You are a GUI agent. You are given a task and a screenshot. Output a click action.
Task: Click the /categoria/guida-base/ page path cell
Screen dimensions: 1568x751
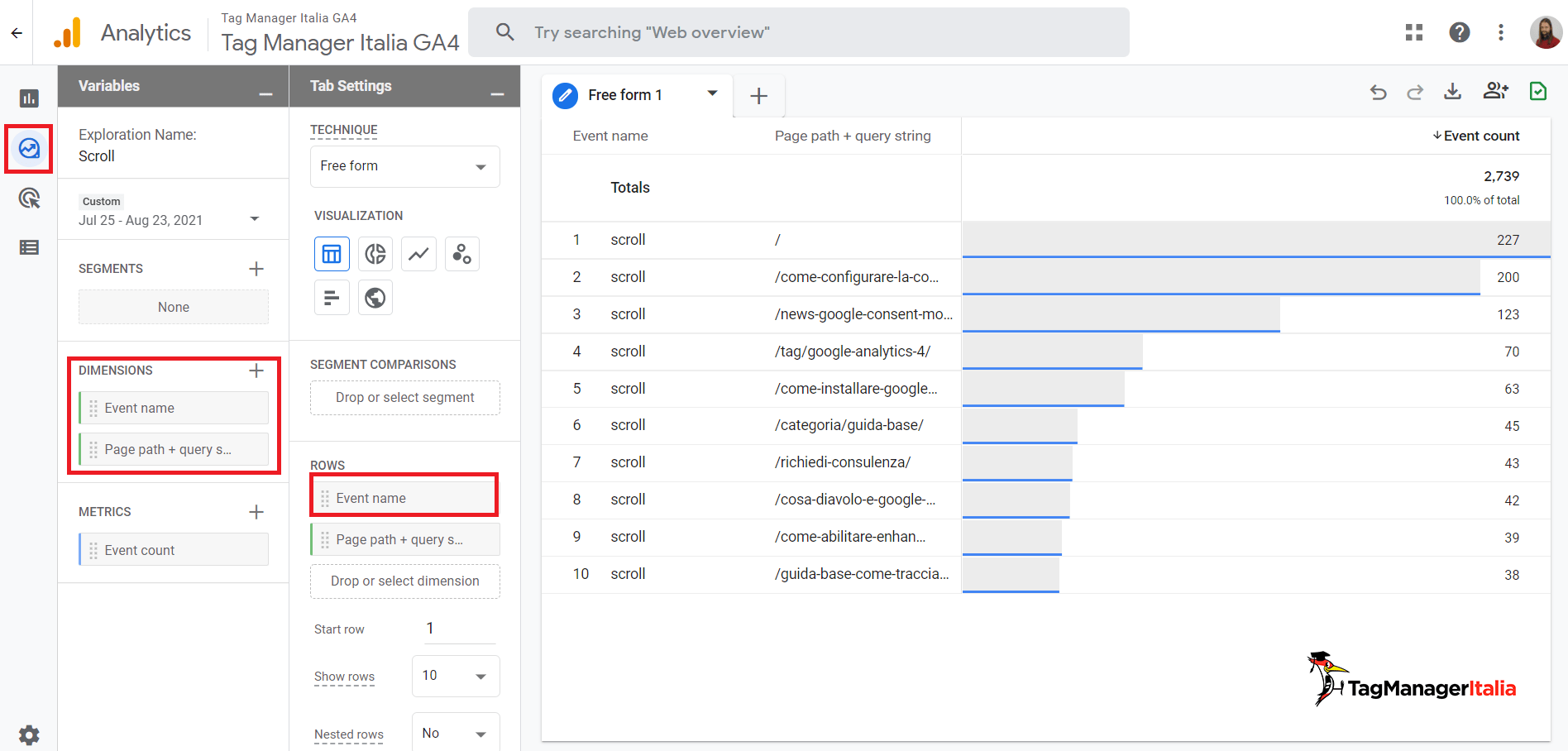click(849, 425)
